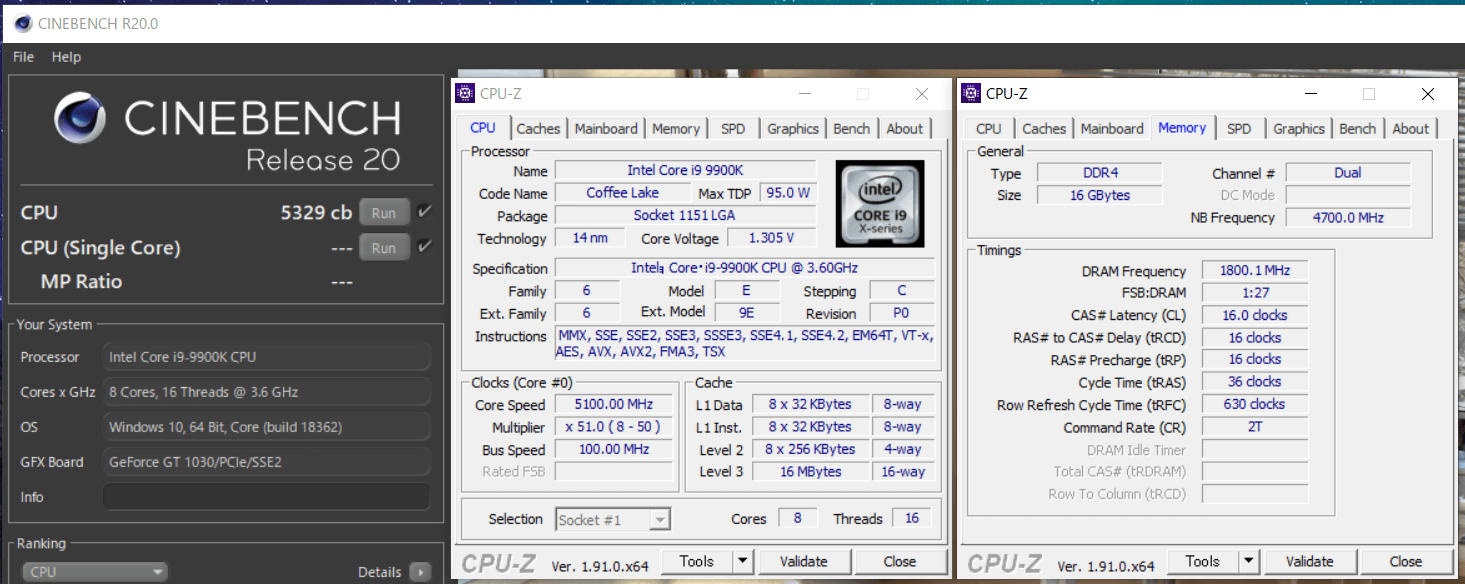Click the Core Speed value 5100.00 MHz

point(613,404)
